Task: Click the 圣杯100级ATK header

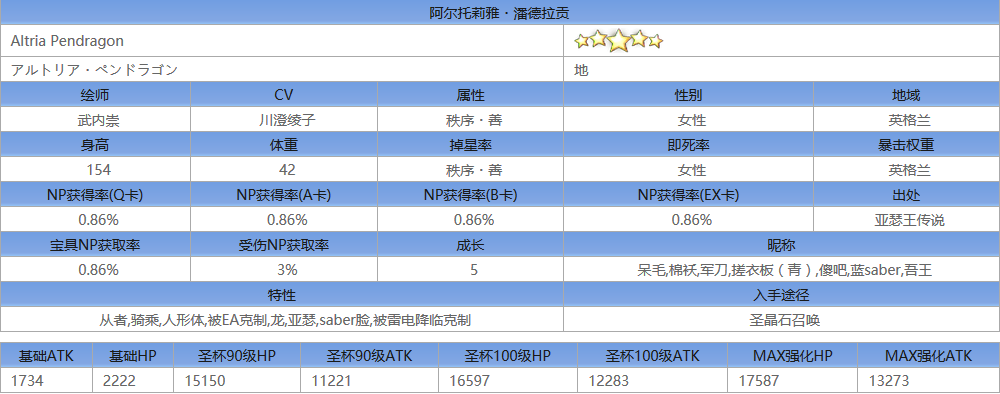Action: point(652,356)
